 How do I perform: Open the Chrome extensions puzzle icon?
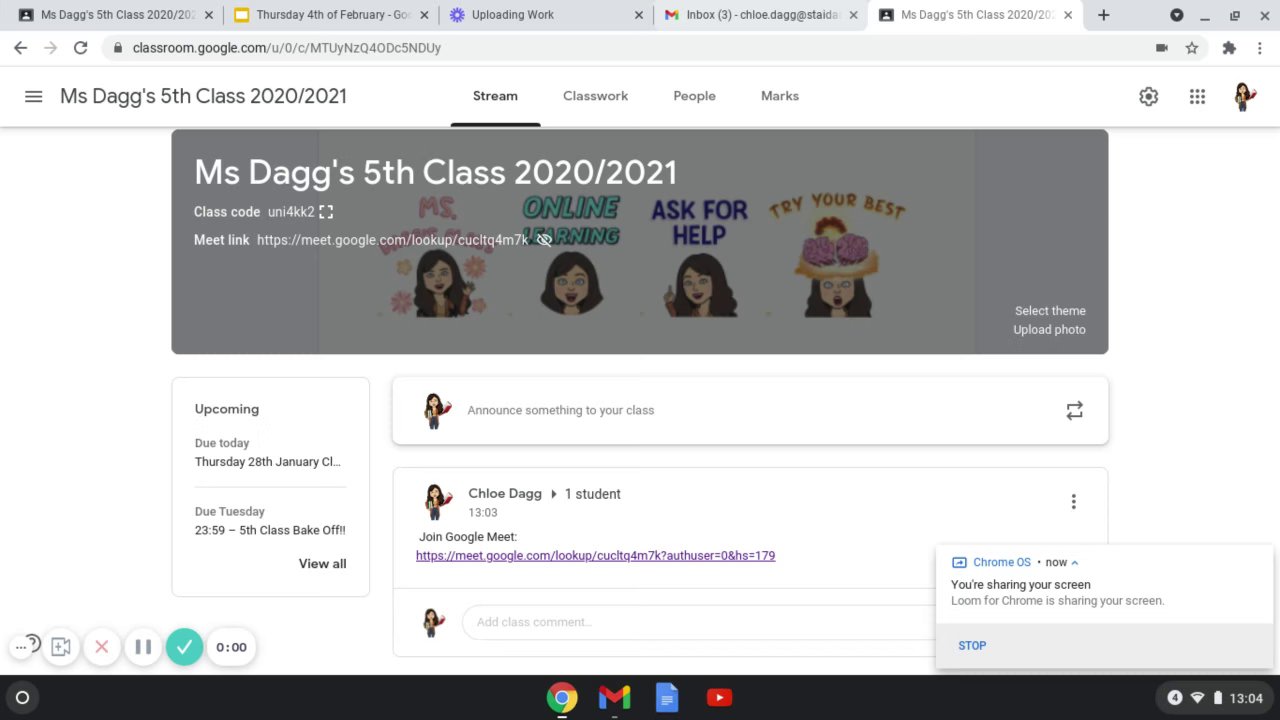pyautogui.click(x=1229, y=48)
